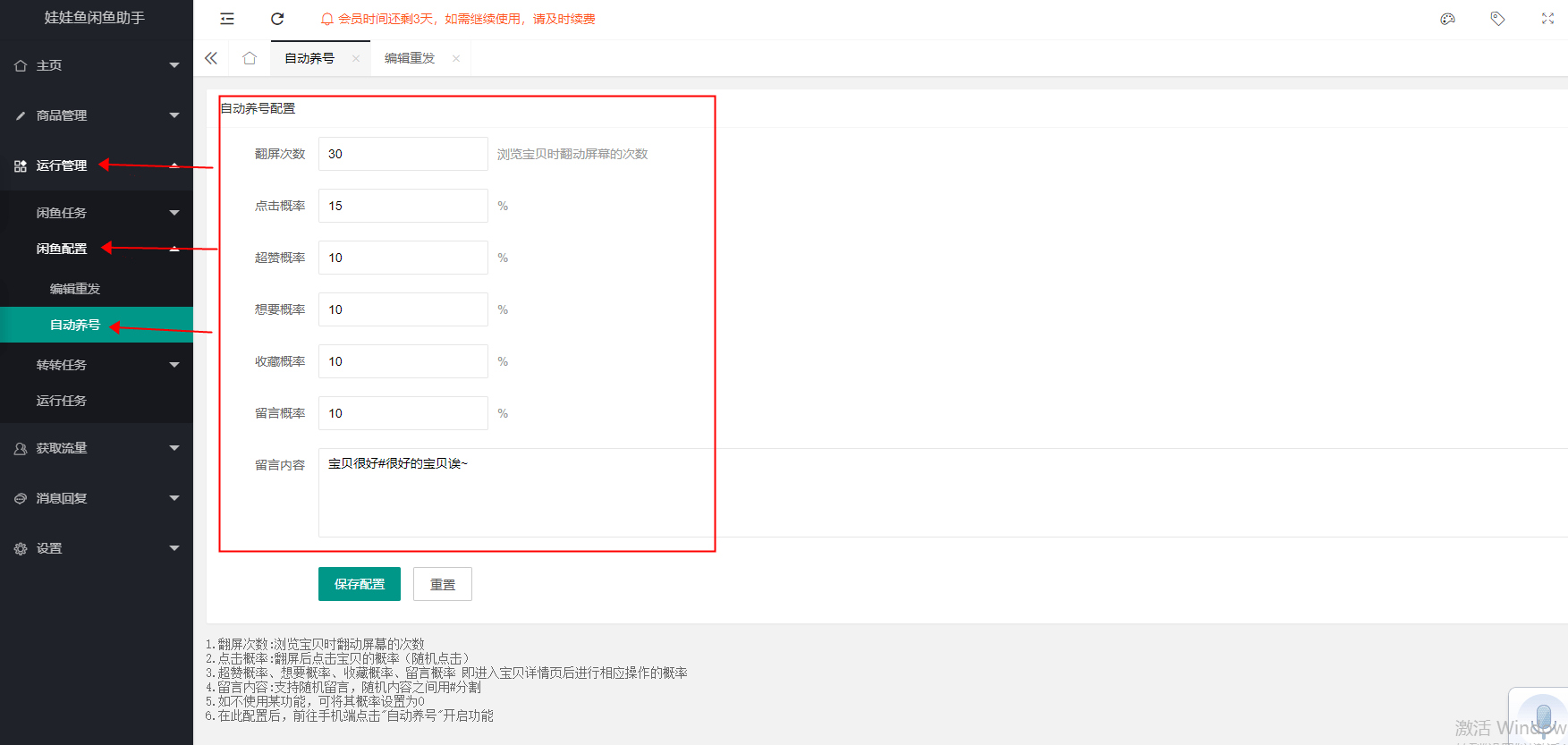Click the membership renewal notice text

pyautogui.click(x=467, y=19)
